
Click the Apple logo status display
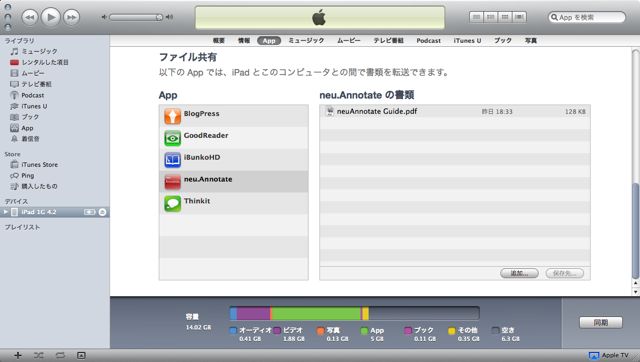pyautogui.click(x=320, y=18)
